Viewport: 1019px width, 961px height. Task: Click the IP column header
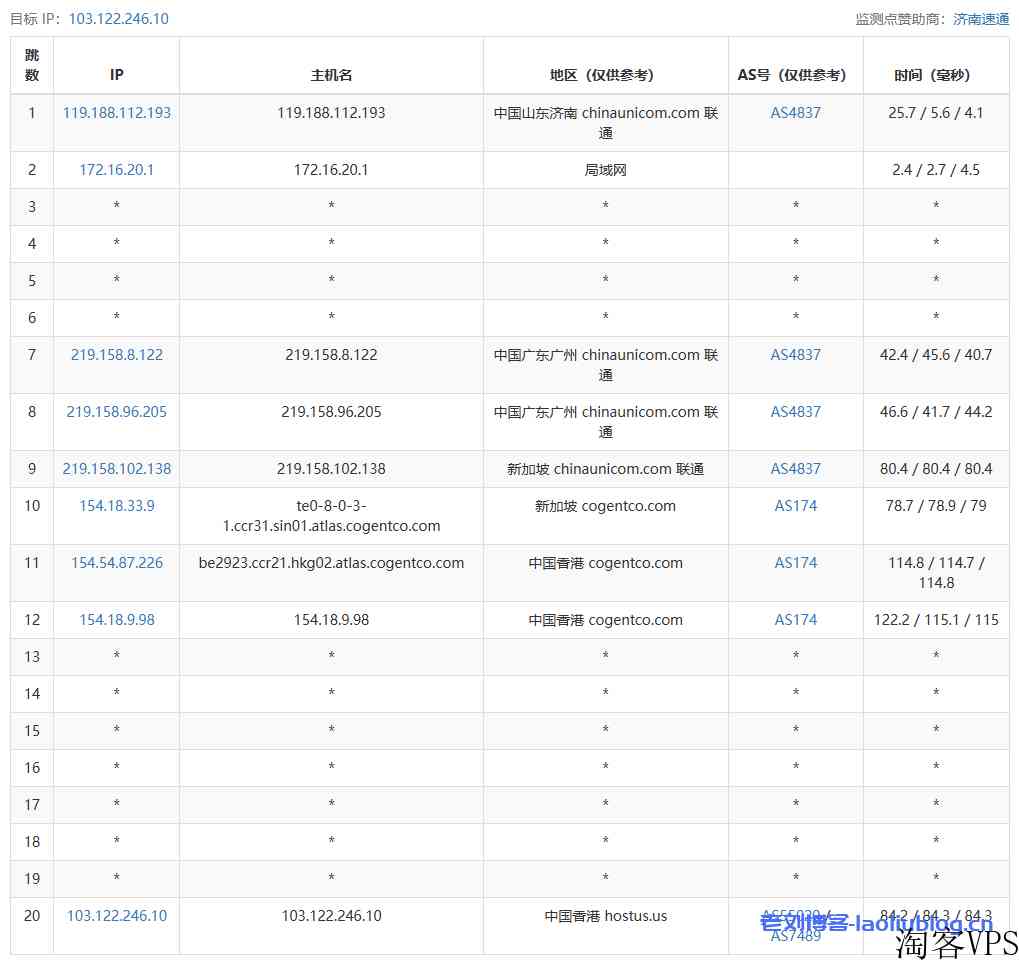[117, 75]
